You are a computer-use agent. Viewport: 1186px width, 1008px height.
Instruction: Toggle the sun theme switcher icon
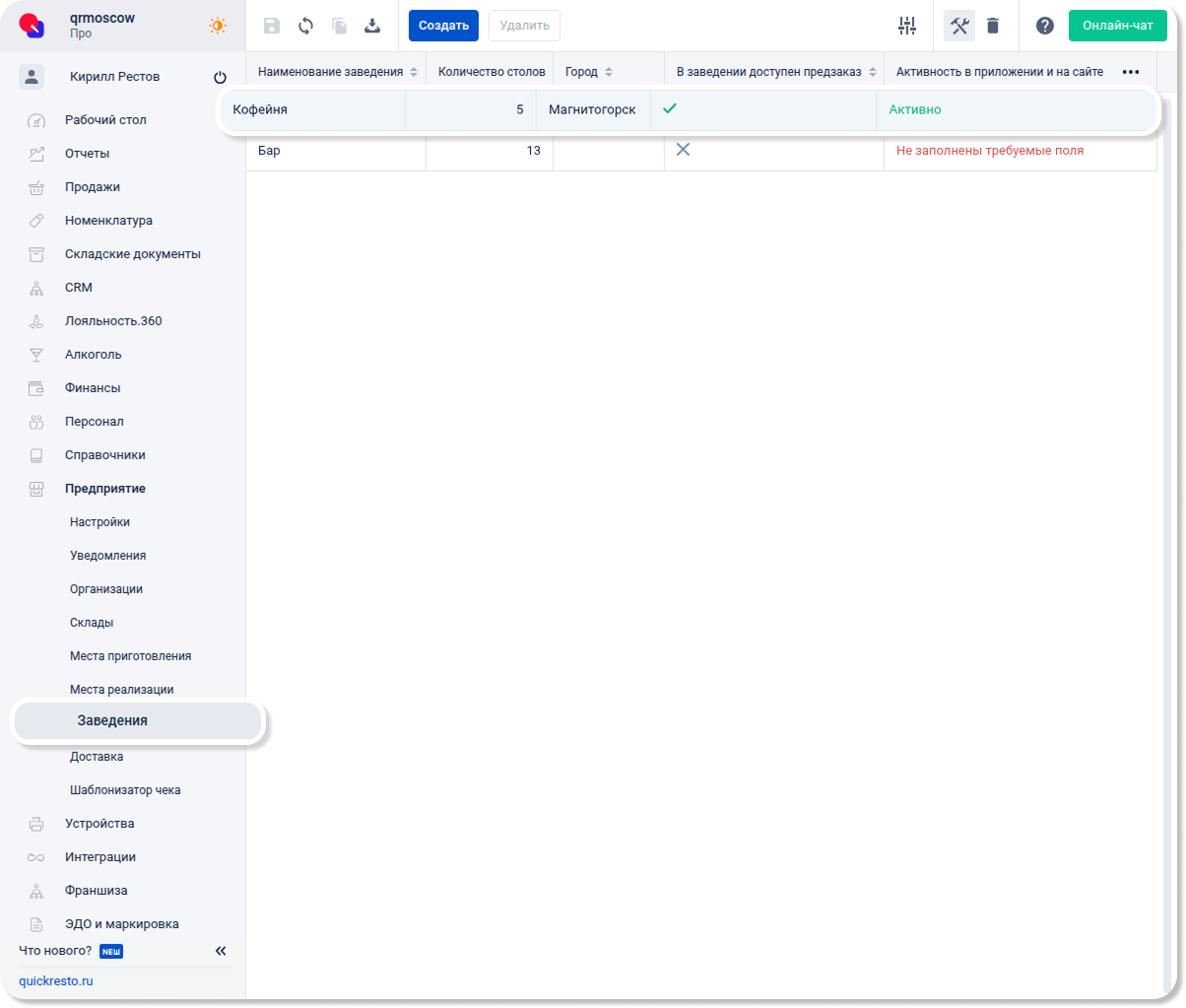[x=218, y=26]
